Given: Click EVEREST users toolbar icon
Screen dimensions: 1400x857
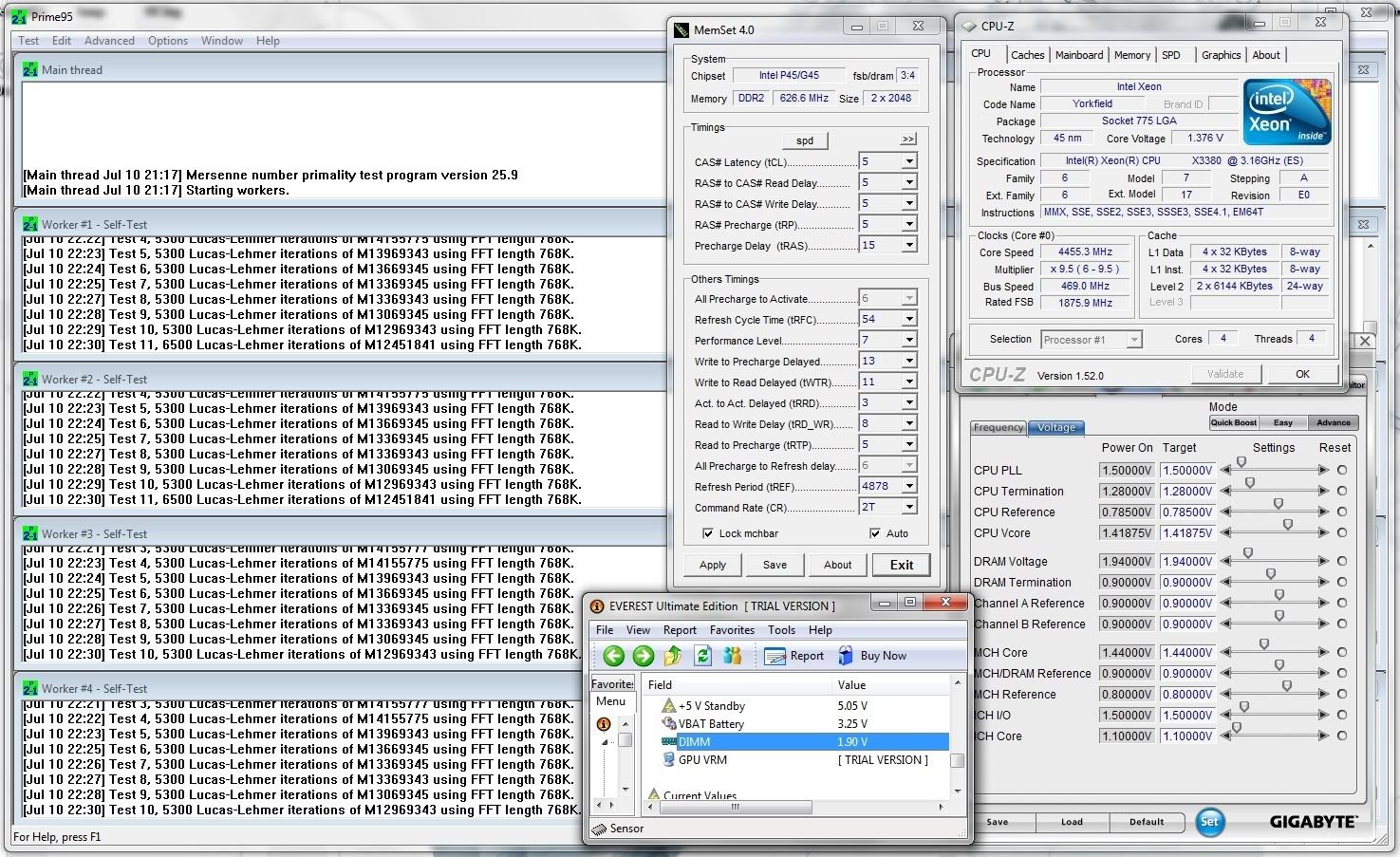Looking at the screenshot, I should coord(732,656).
